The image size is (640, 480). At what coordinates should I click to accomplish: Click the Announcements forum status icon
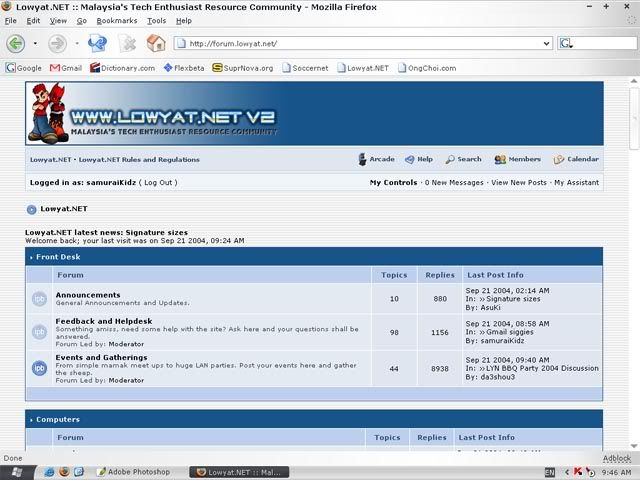click(40, 299)
